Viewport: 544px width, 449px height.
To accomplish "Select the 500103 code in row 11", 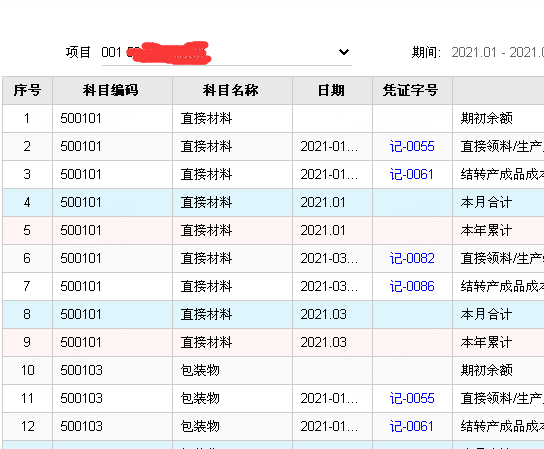I will click(x=82, y=398).
